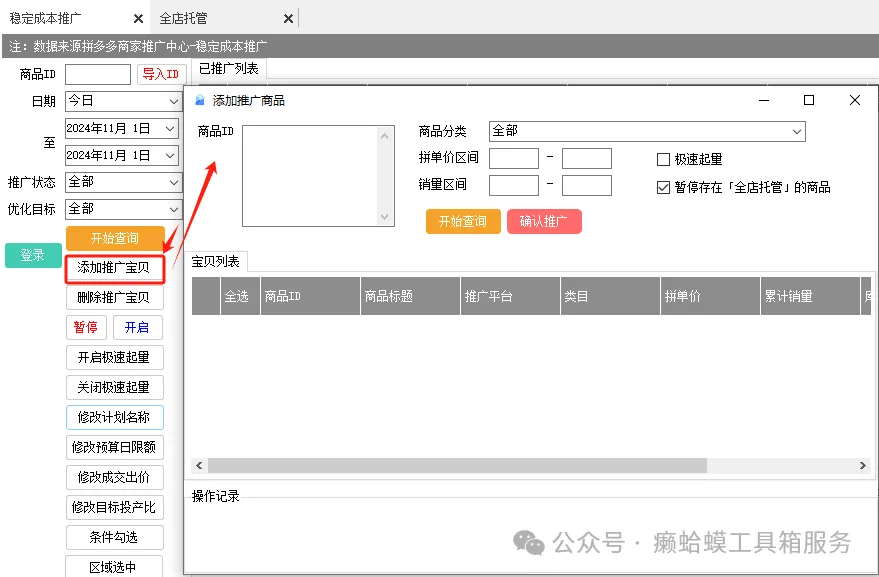Screen dimensions: 879x577
Task: Click the 导入ID button
Action: click(x=161, y=74)
